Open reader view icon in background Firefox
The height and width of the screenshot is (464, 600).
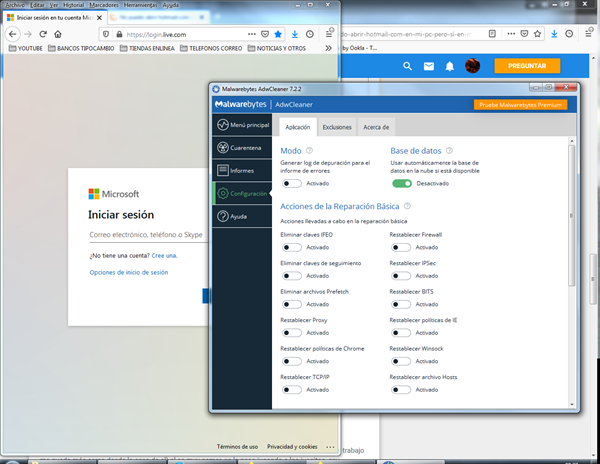pos(492,34)
